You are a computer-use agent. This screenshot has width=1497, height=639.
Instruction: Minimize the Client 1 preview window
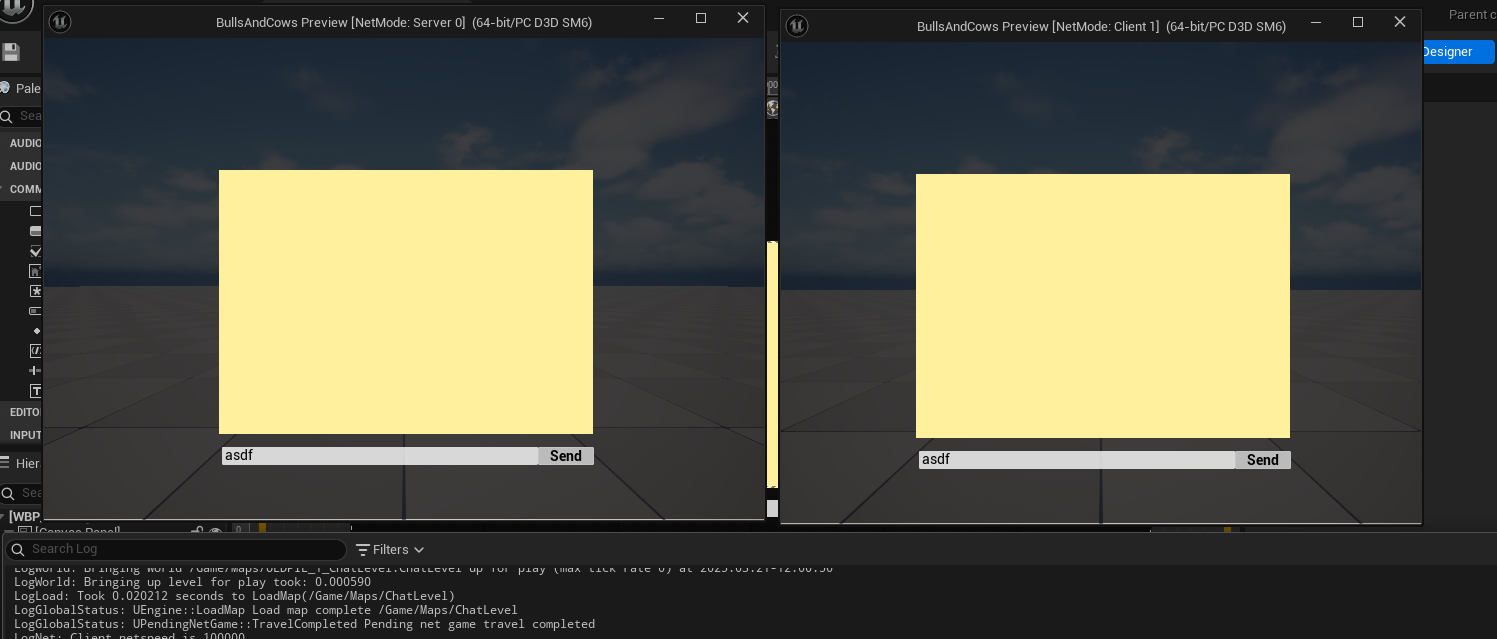(x=1316, y=22)
